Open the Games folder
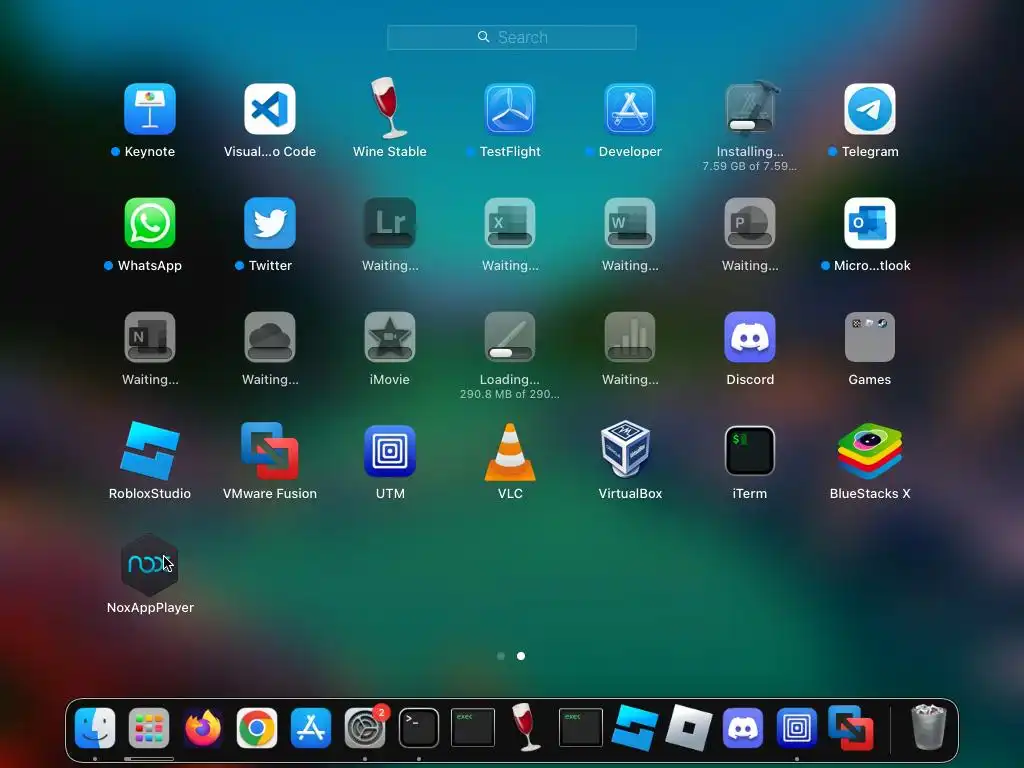 click(x=870, y=337)
